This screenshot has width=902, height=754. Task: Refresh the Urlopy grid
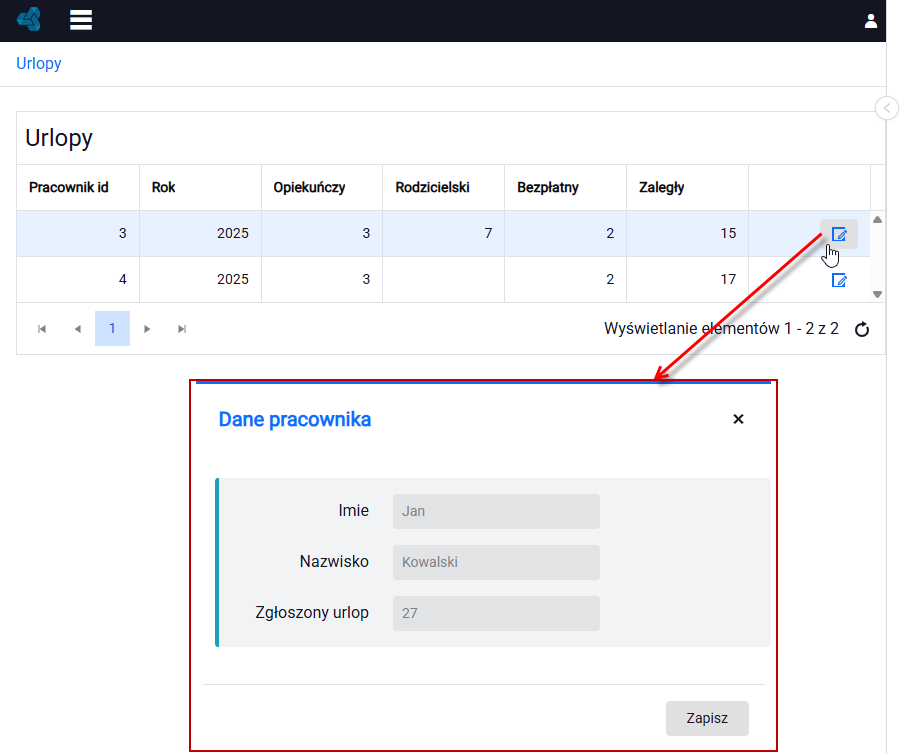862,330
